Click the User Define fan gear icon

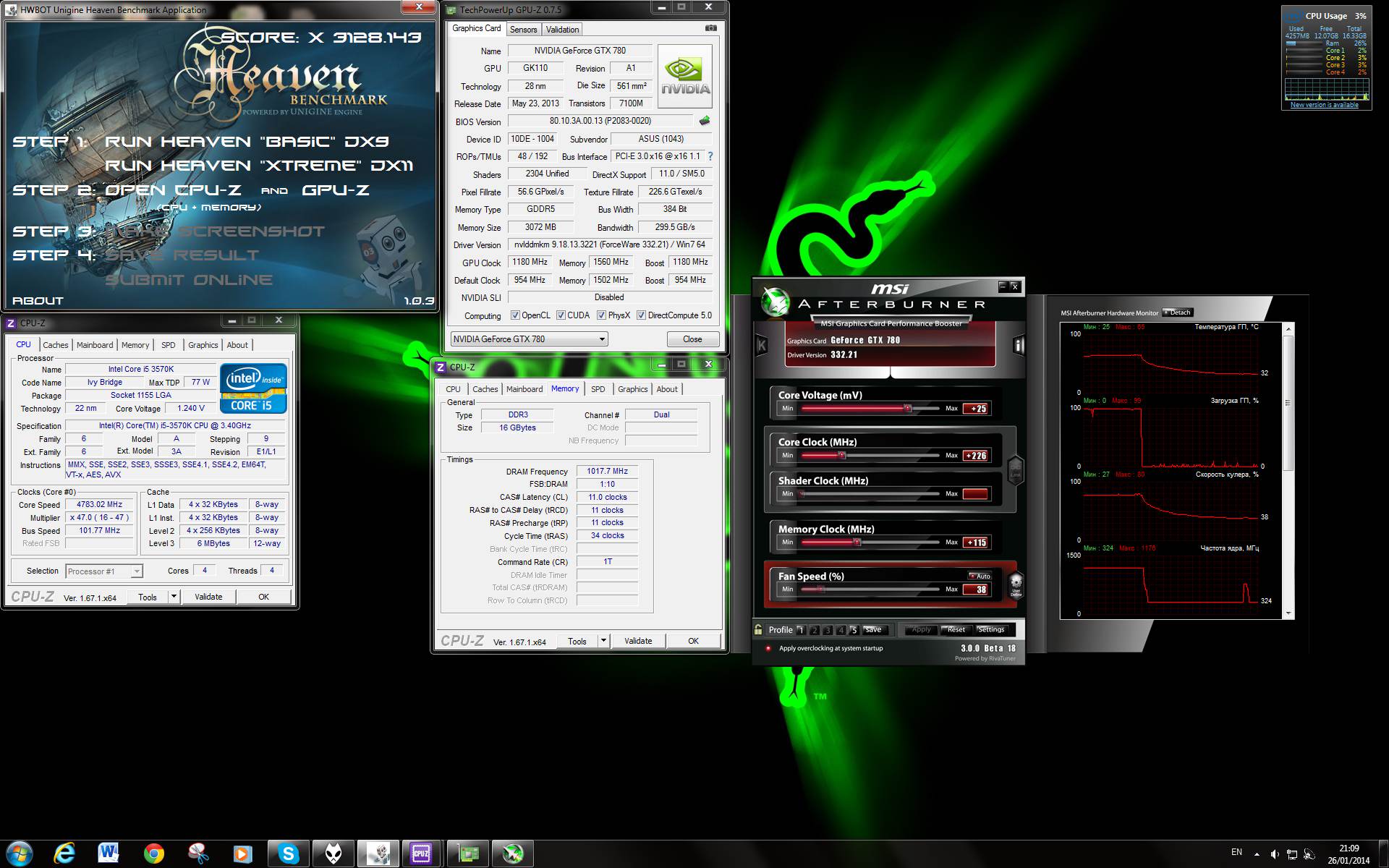click(x=1016, y=584)
